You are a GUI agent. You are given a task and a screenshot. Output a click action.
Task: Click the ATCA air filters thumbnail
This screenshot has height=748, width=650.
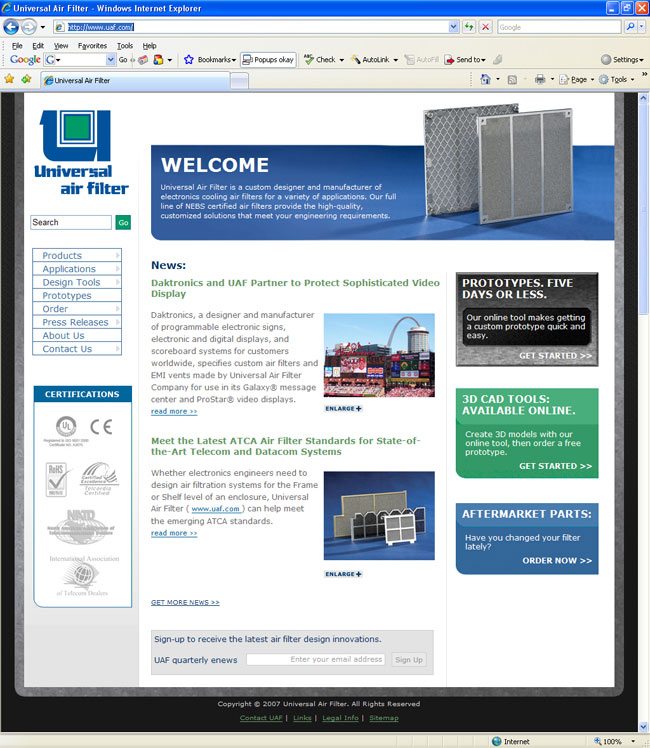pos(379,515)
